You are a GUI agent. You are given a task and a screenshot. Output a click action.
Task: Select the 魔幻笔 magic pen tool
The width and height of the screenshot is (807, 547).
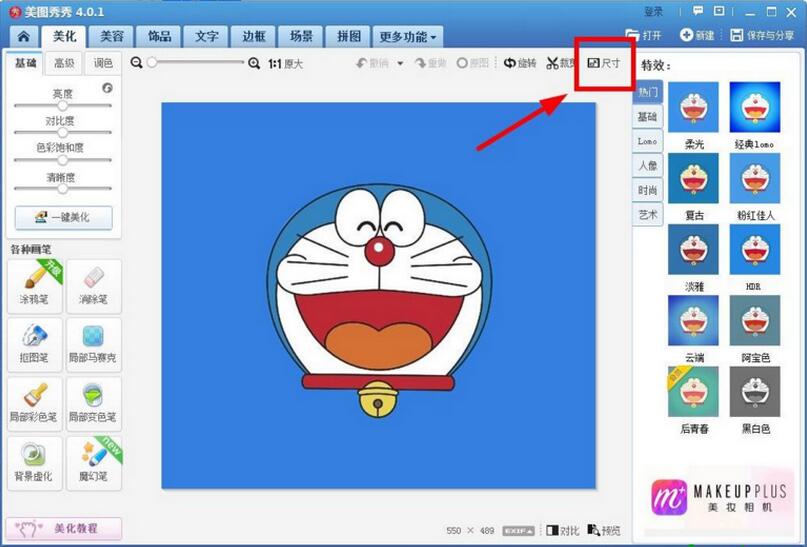(94, 464)
